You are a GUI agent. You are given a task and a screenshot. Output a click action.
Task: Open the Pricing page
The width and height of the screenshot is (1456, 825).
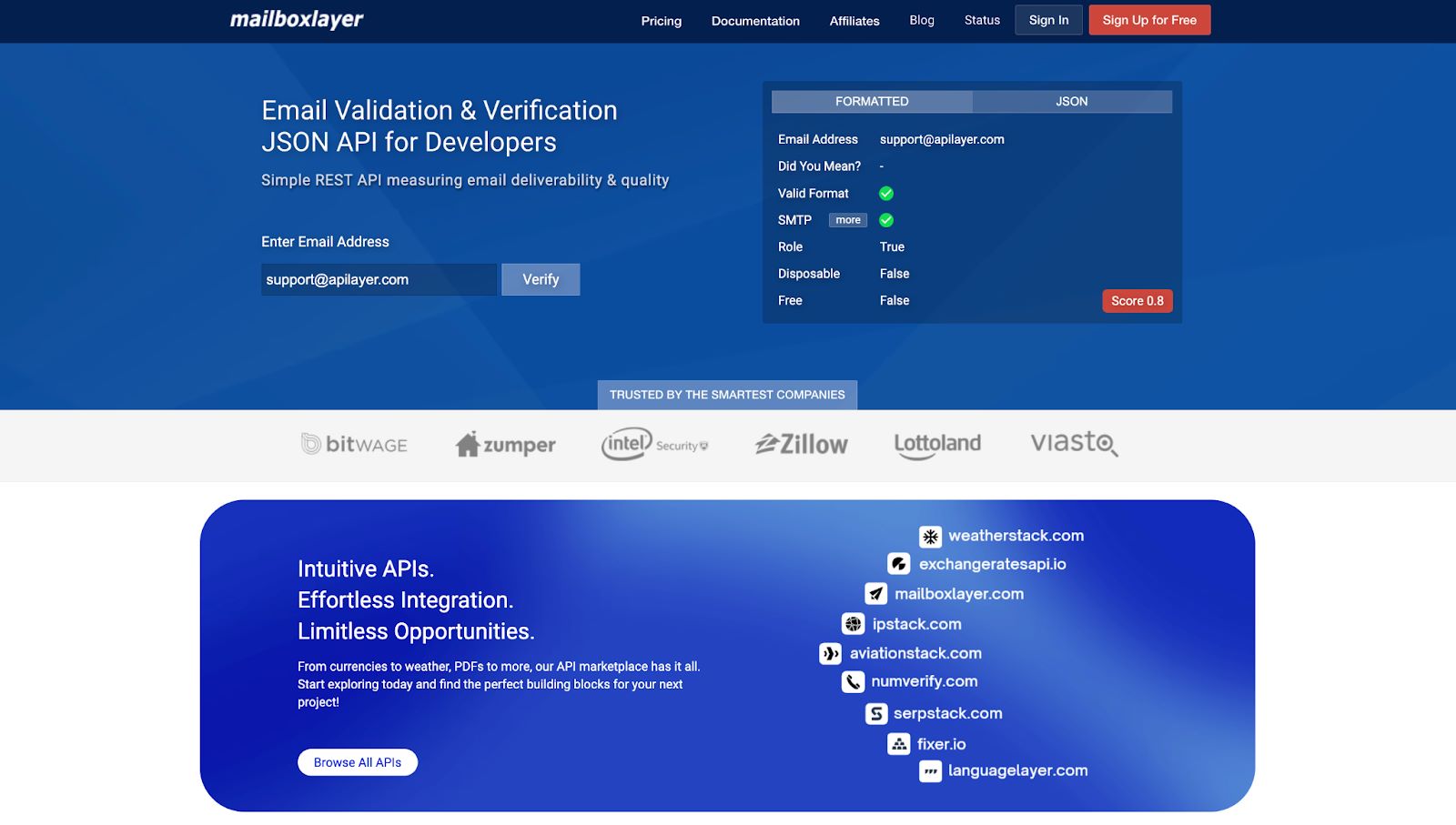[x=662, y=21]
